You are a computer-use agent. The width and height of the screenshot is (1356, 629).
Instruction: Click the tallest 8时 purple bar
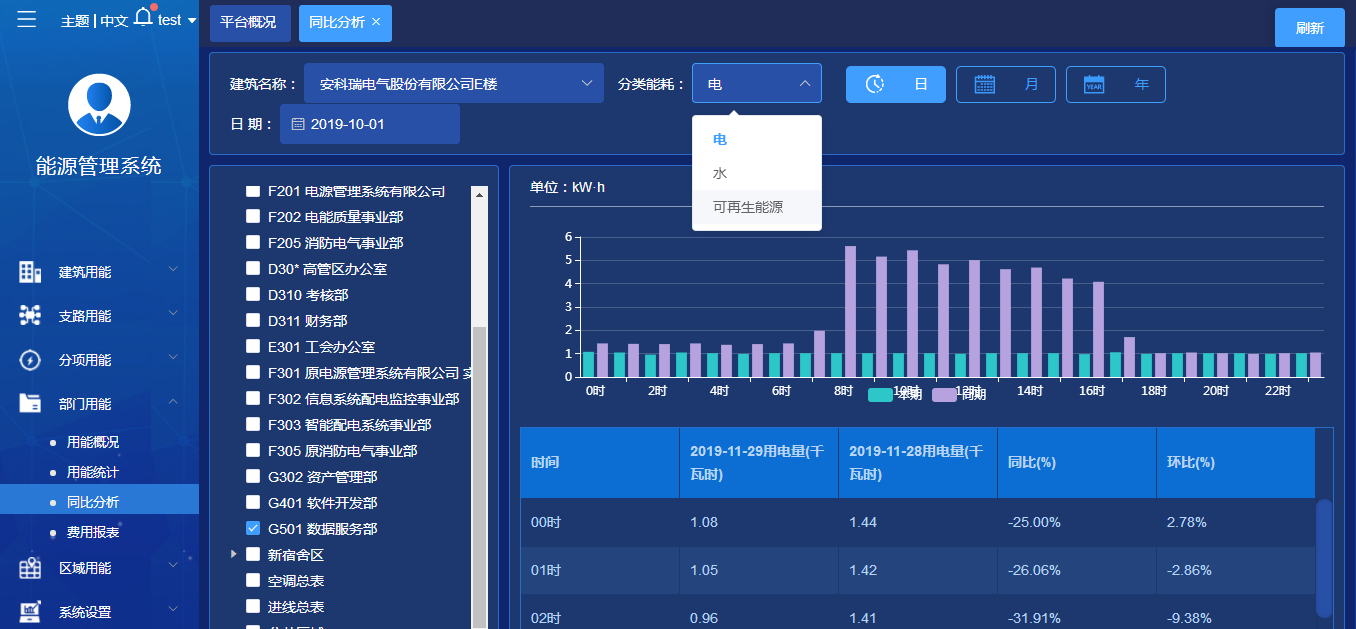tap(850, 311)
